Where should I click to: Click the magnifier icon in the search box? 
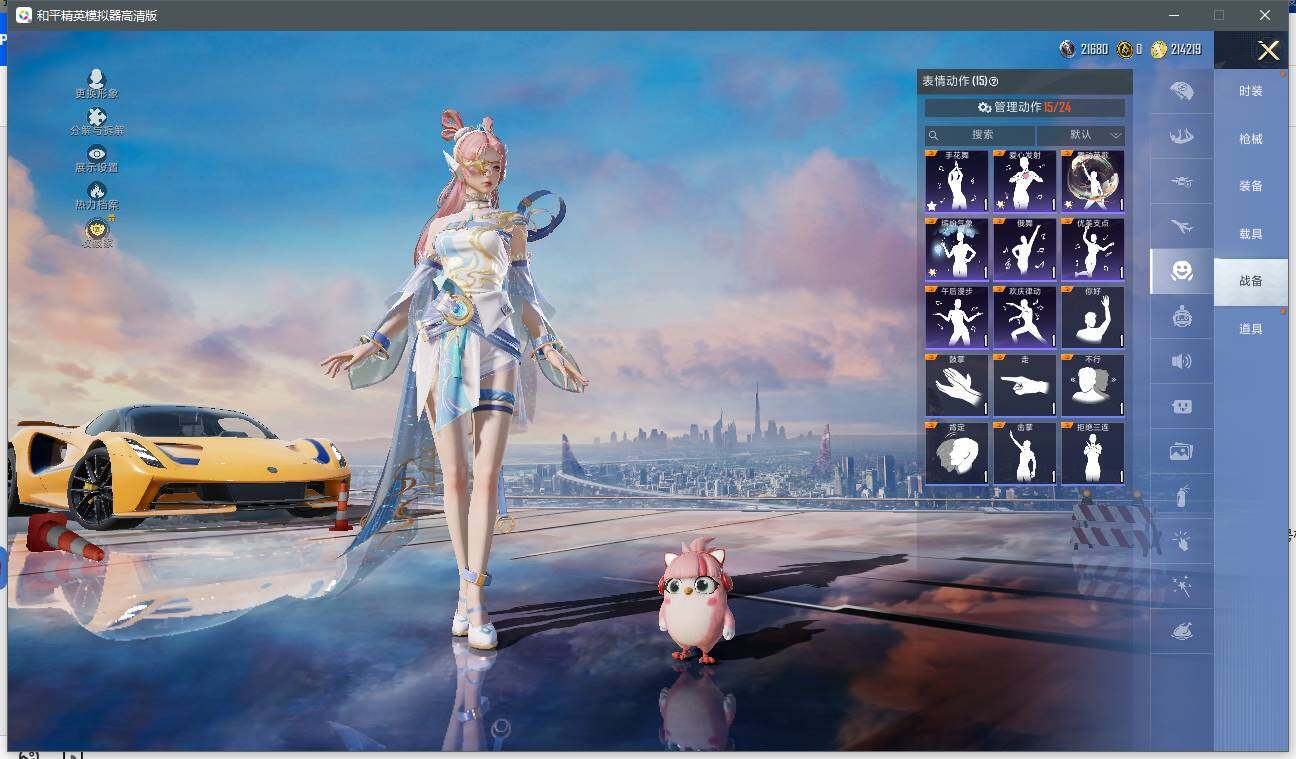[933, 135]
